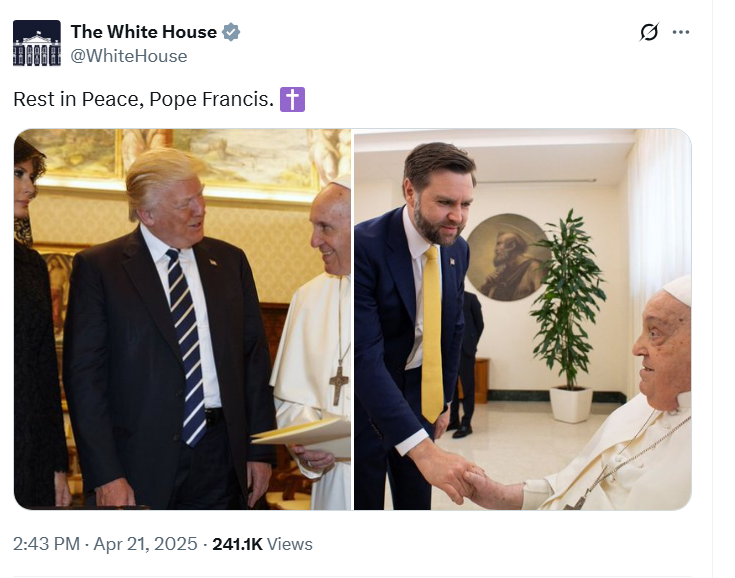
Task: Click the text Rest in Peace, Pope Francis
Action: click(143, 100)
